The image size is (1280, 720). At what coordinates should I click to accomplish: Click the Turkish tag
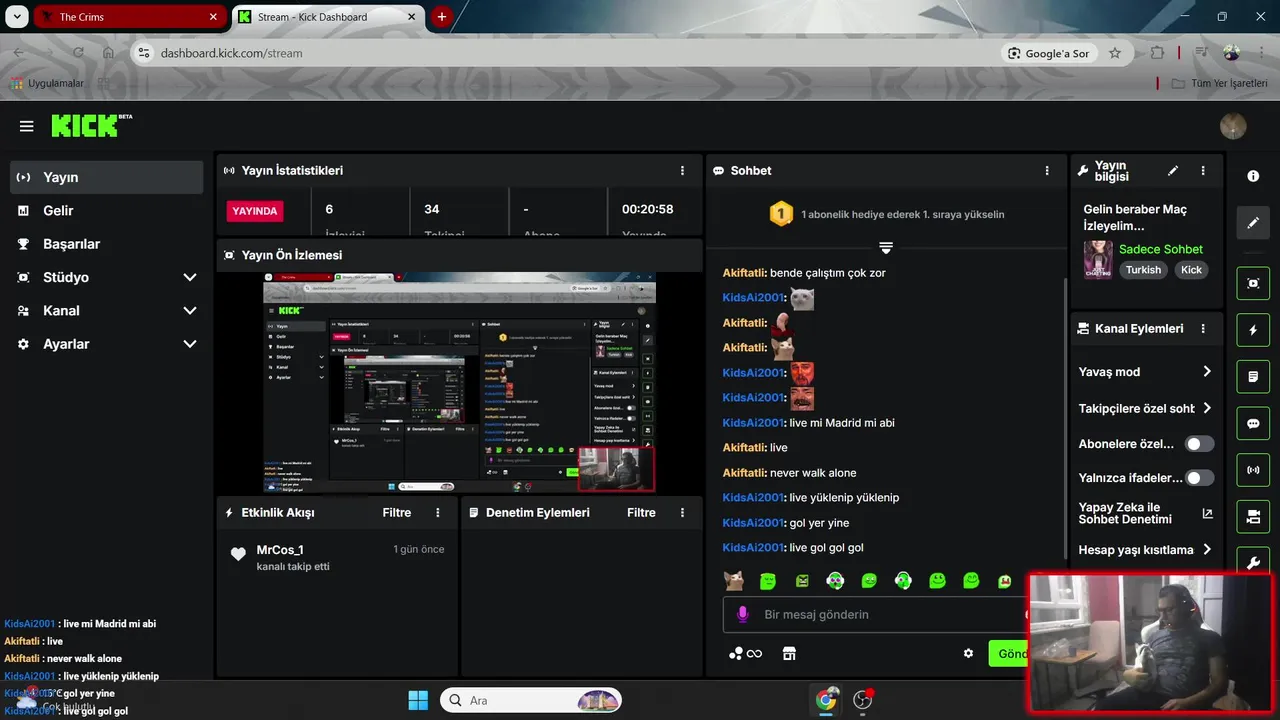click(1143, 270)
